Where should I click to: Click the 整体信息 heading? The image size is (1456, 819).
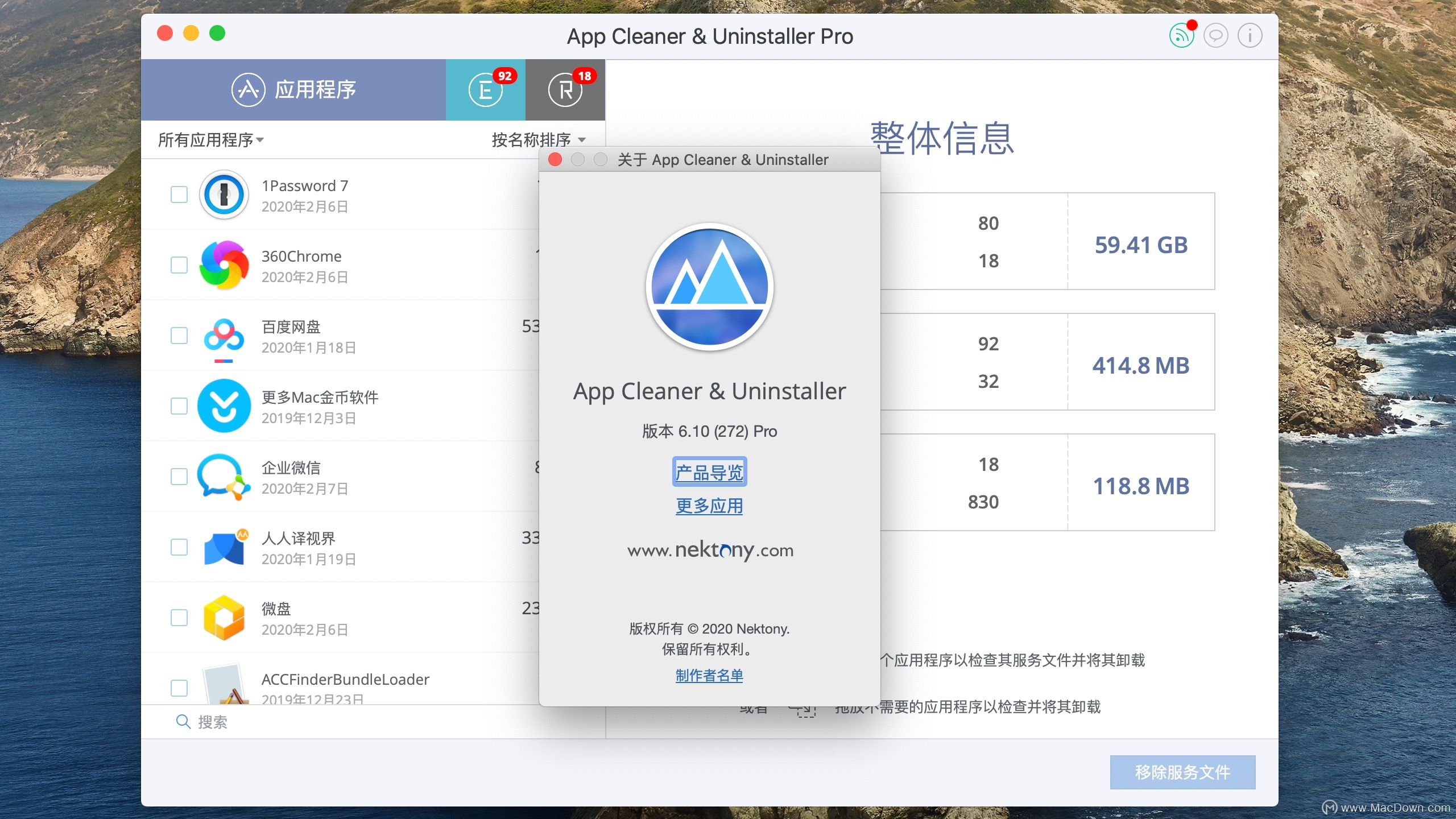[x=942, y=138]
